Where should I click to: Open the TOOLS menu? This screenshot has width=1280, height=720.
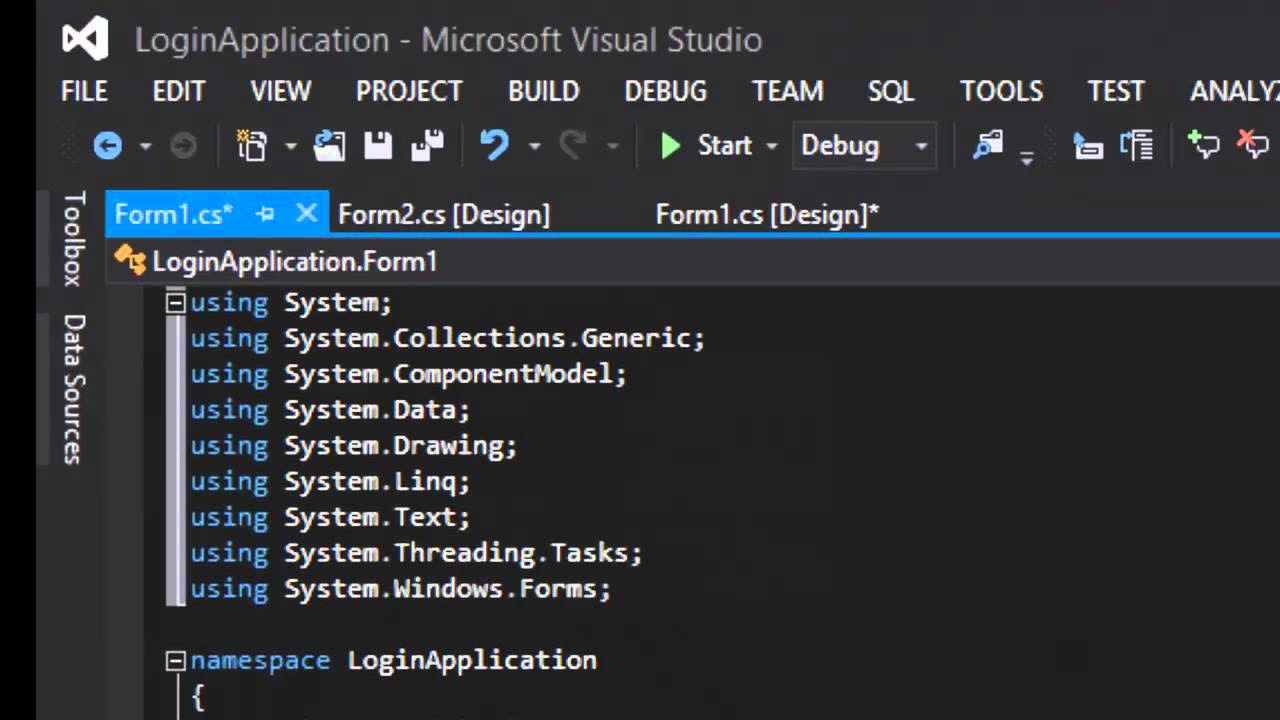coord(1002,91)
